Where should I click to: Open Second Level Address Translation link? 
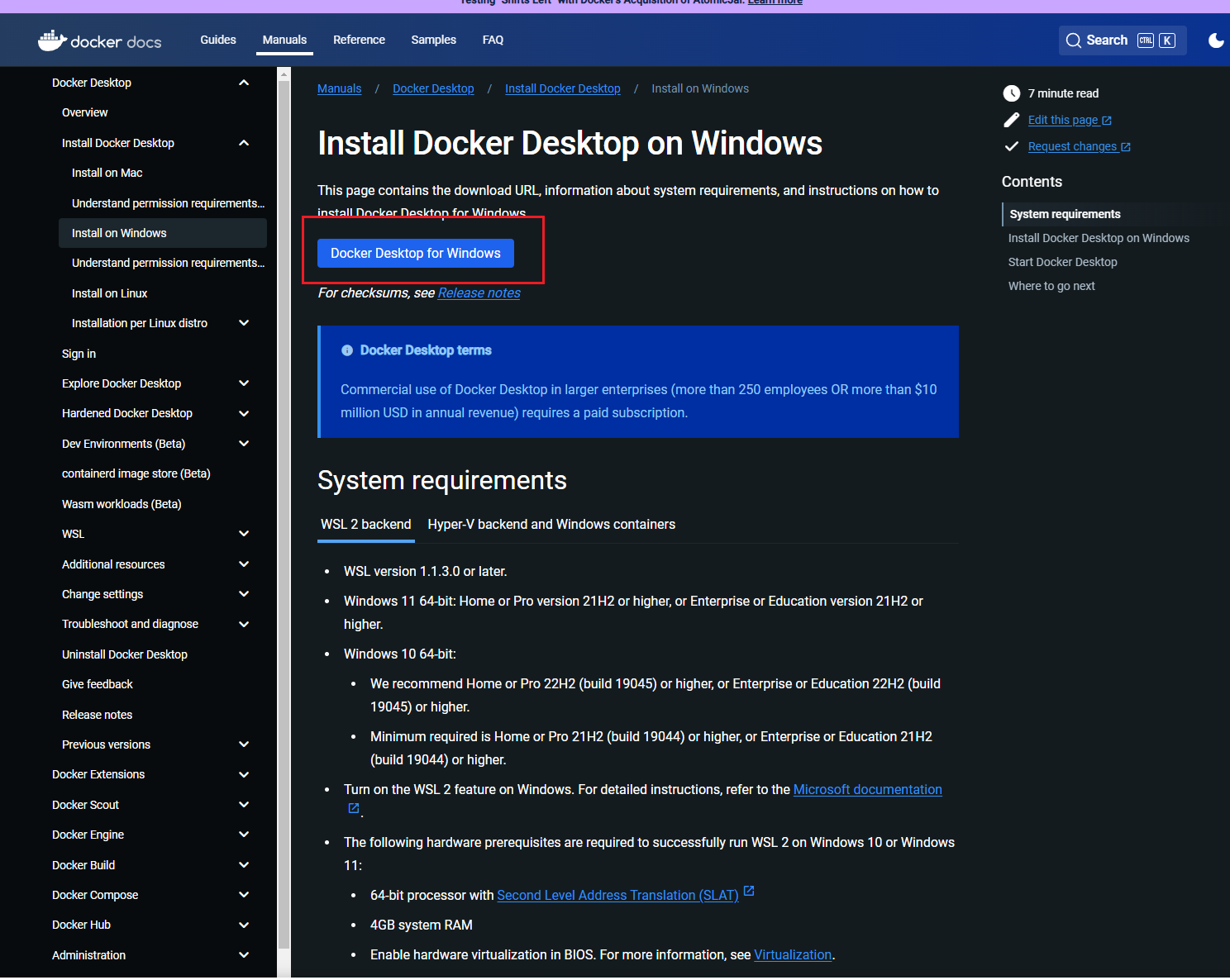tap(617, 895)
